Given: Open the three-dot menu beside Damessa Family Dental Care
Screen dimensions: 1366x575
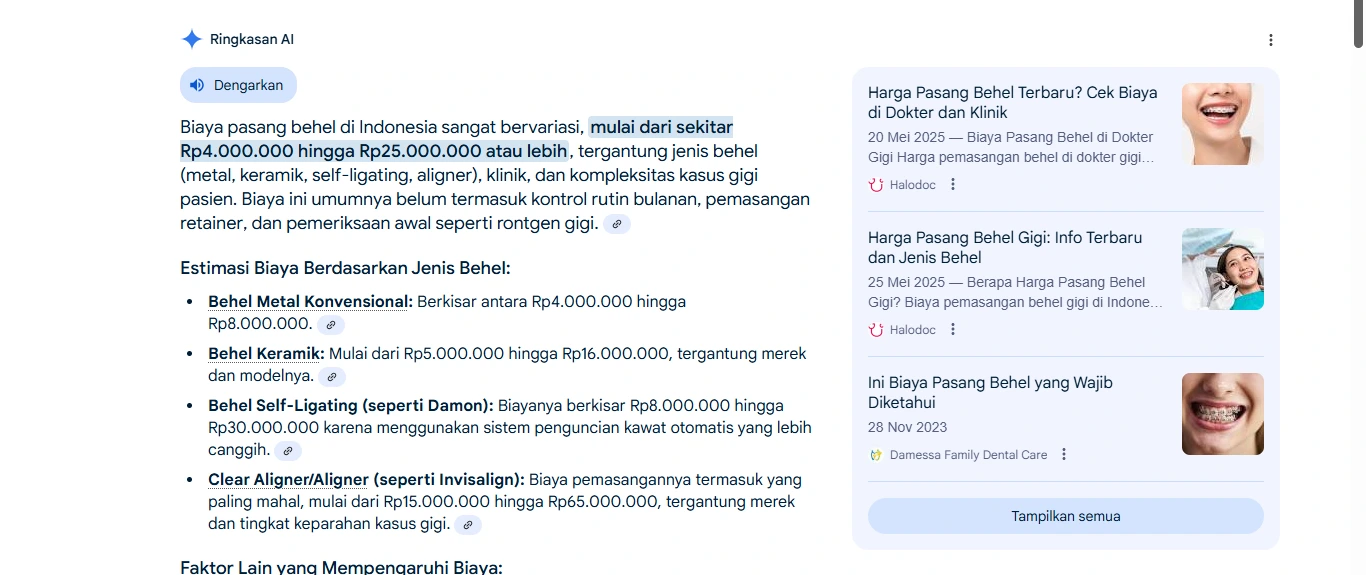Looking at the screenshot, I should pos(1064,454).
